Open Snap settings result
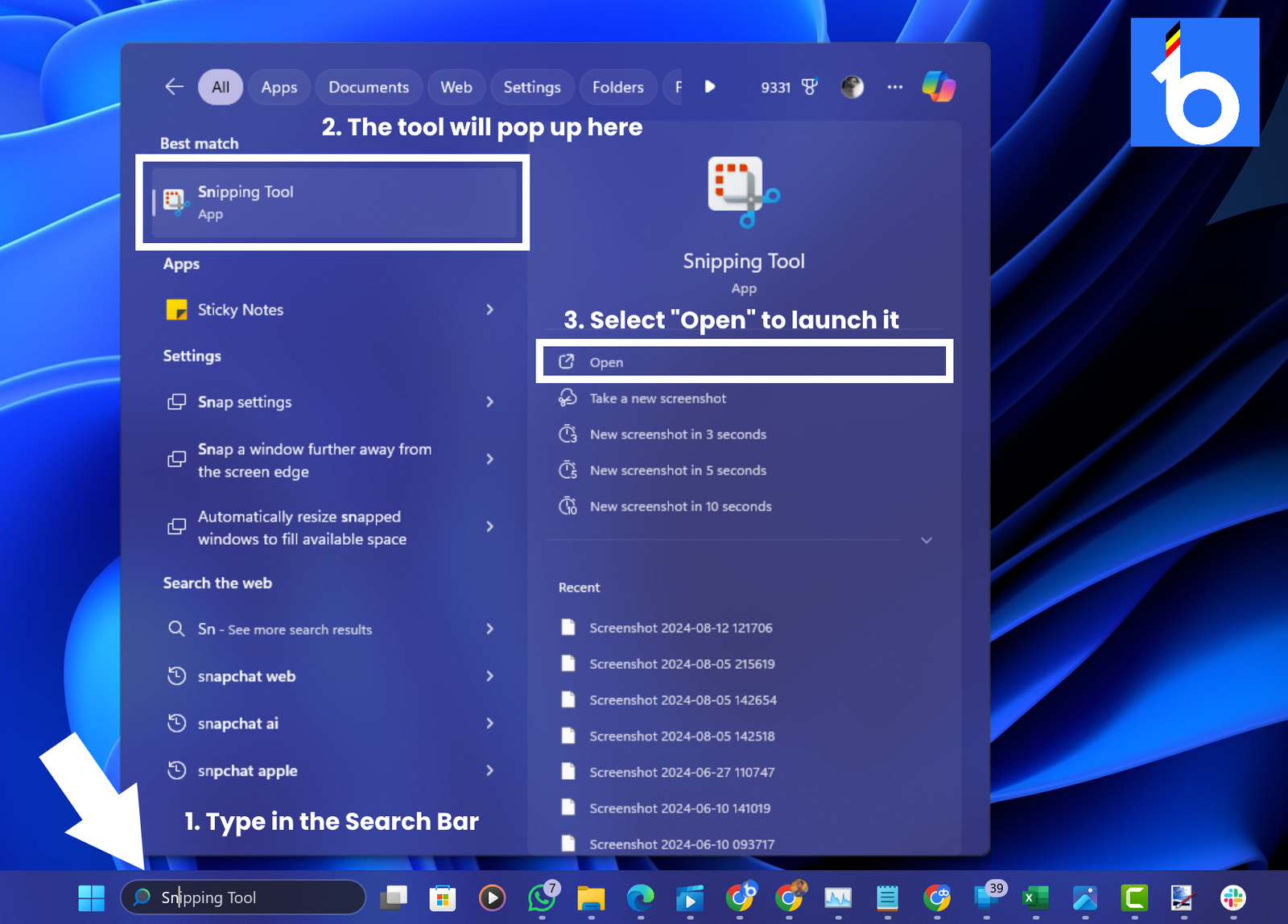 (x=245, y=402)
